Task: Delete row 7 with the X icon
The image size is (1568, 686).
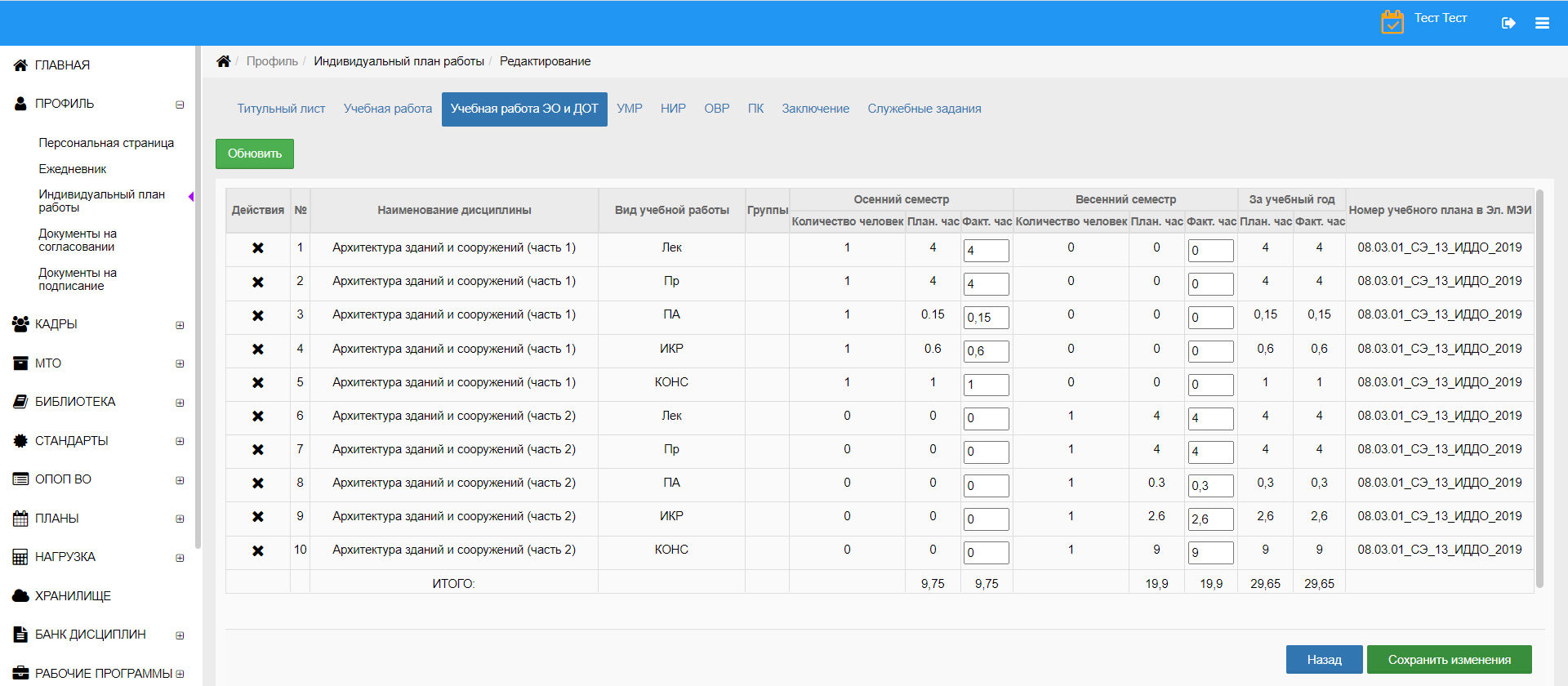Action: click(x=258, y=450)
